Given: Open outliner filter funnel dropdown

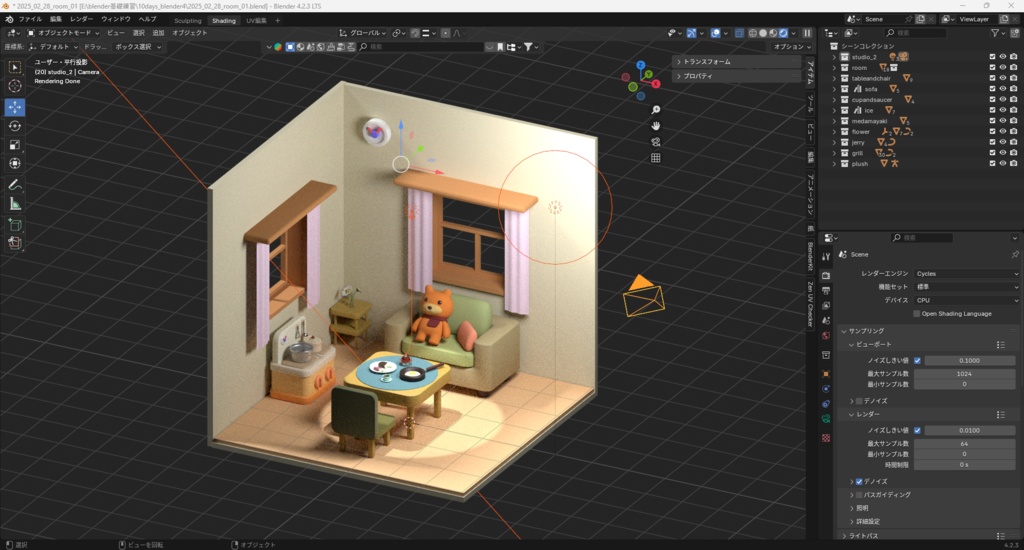Looking at the screenshot, I should tap(998, 33).
